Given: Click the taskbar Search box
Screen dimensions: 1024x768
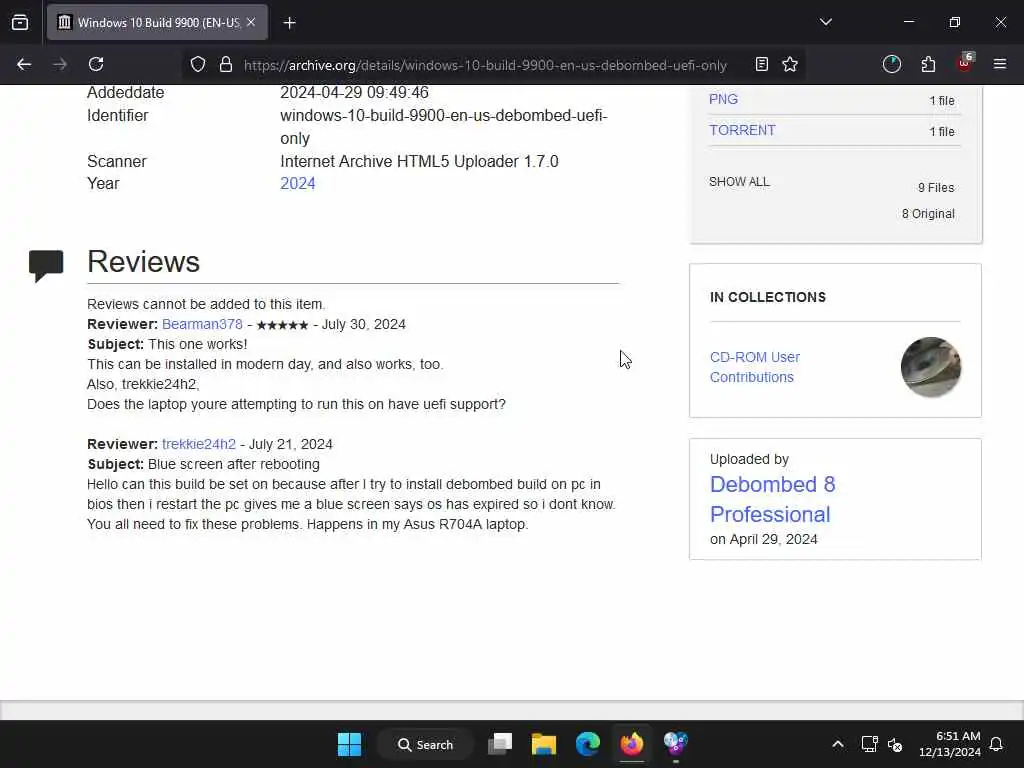Looking at the screenshot, I should (425, 744).
